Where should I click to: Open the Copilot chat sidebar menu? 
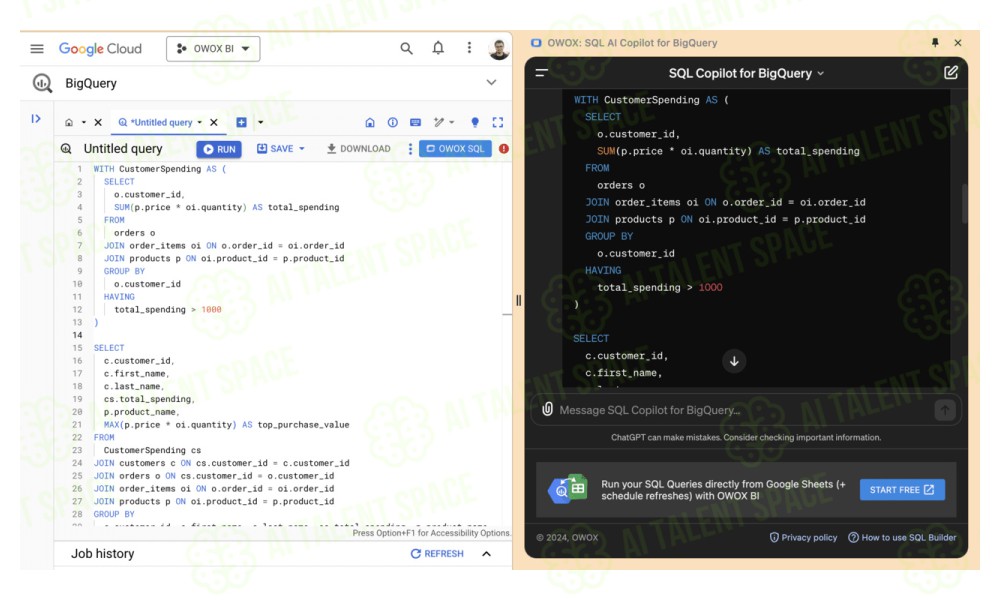(x=541, y=73)
